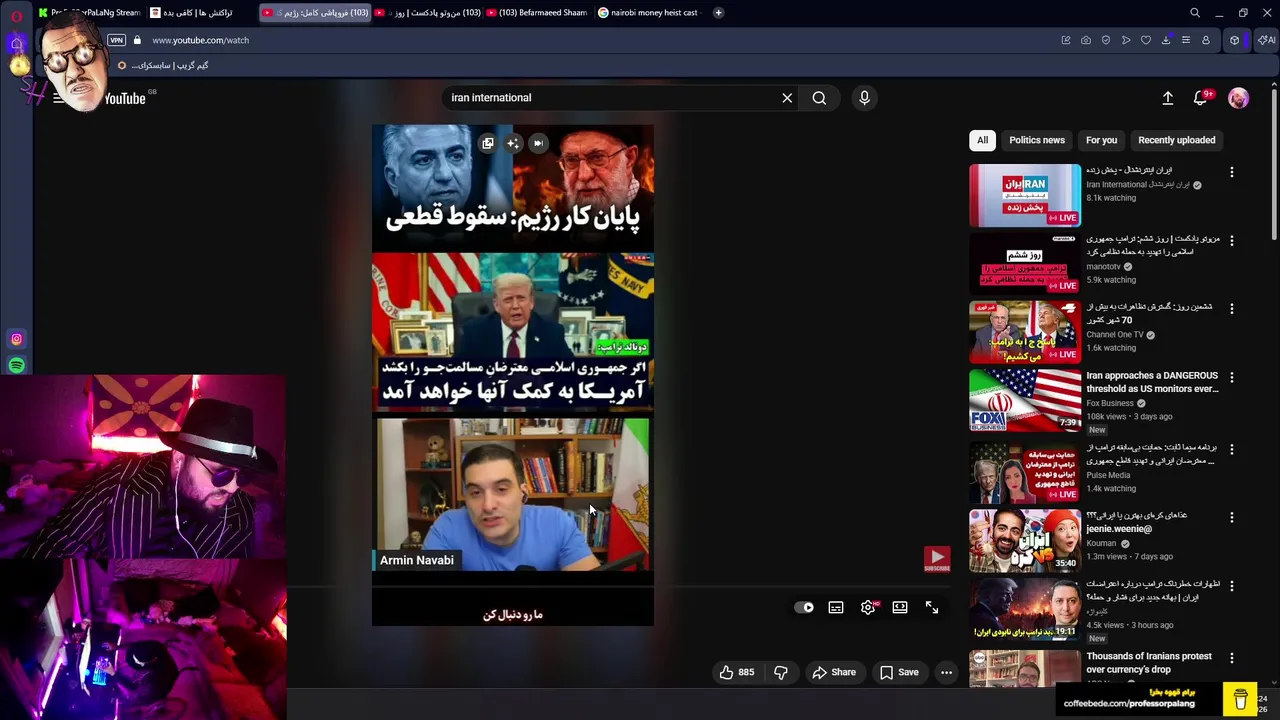1280x720 pixels.
Task: Open a new browser tab with plus
Action: tap(718, 13)
